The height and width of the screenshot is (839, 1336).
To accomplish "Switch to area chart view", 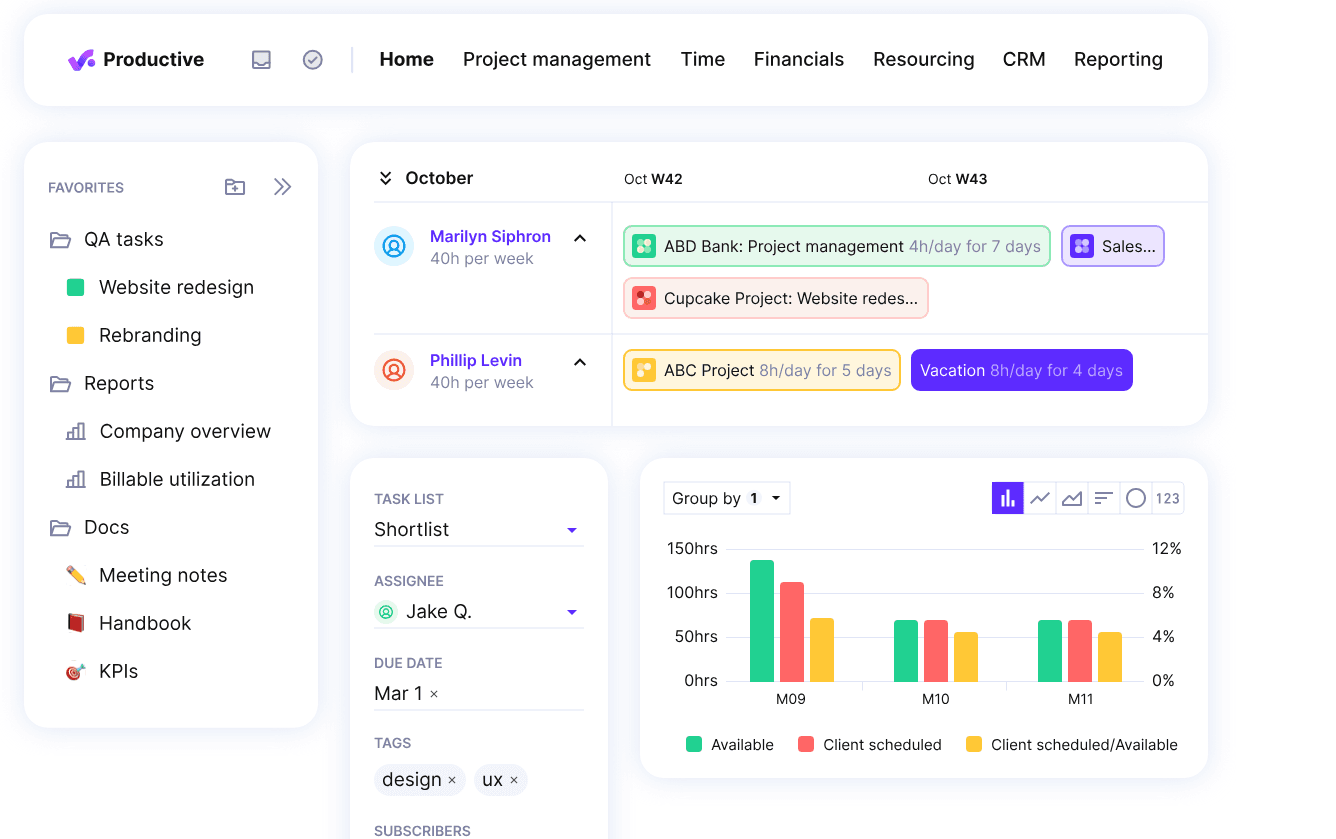I will coord(1072,498).
